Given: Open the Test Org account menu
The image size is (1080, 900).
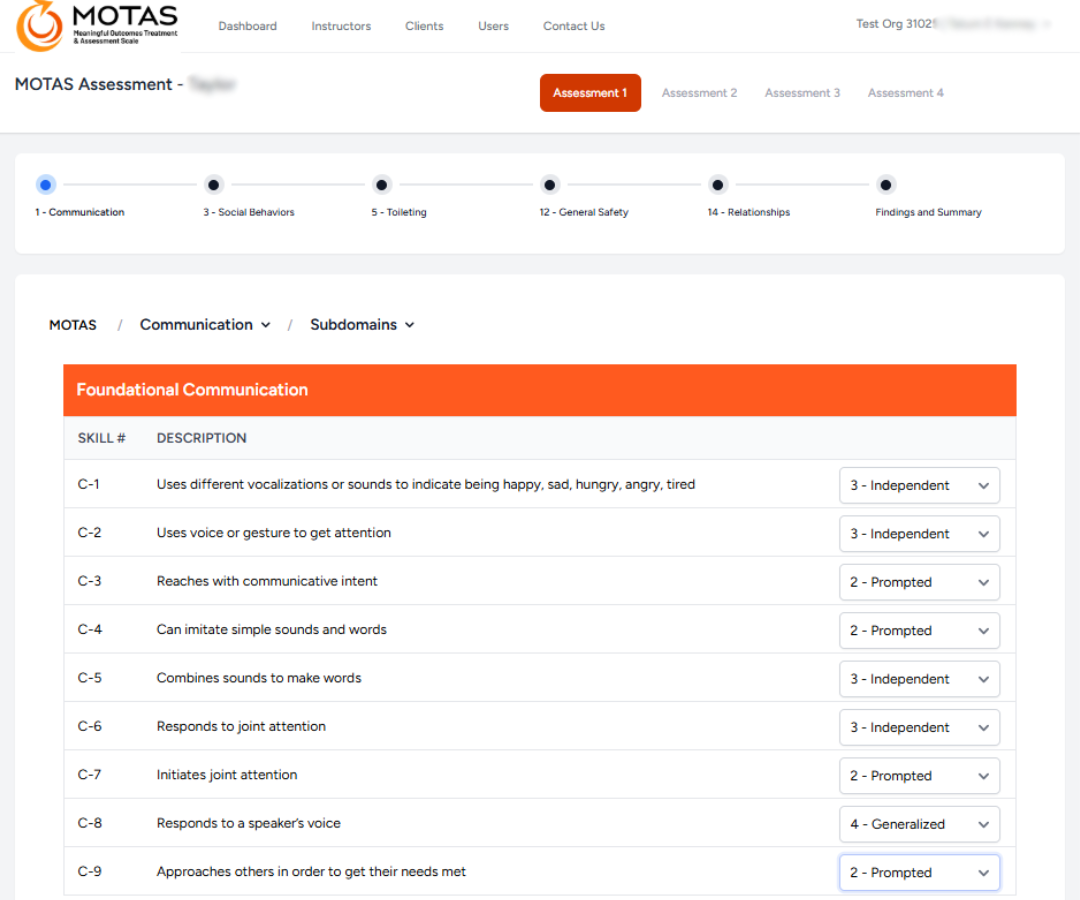Looking at the screenshot, I should tap(952, 24).
